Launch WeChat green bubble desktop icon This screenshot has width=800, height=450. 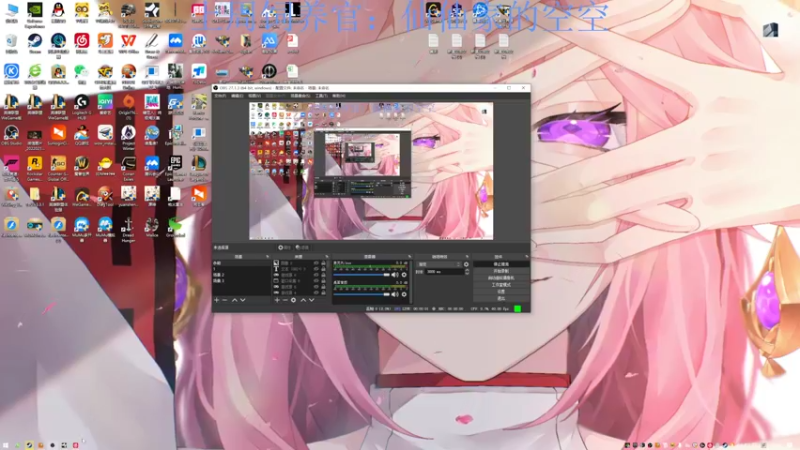[82, 74]
